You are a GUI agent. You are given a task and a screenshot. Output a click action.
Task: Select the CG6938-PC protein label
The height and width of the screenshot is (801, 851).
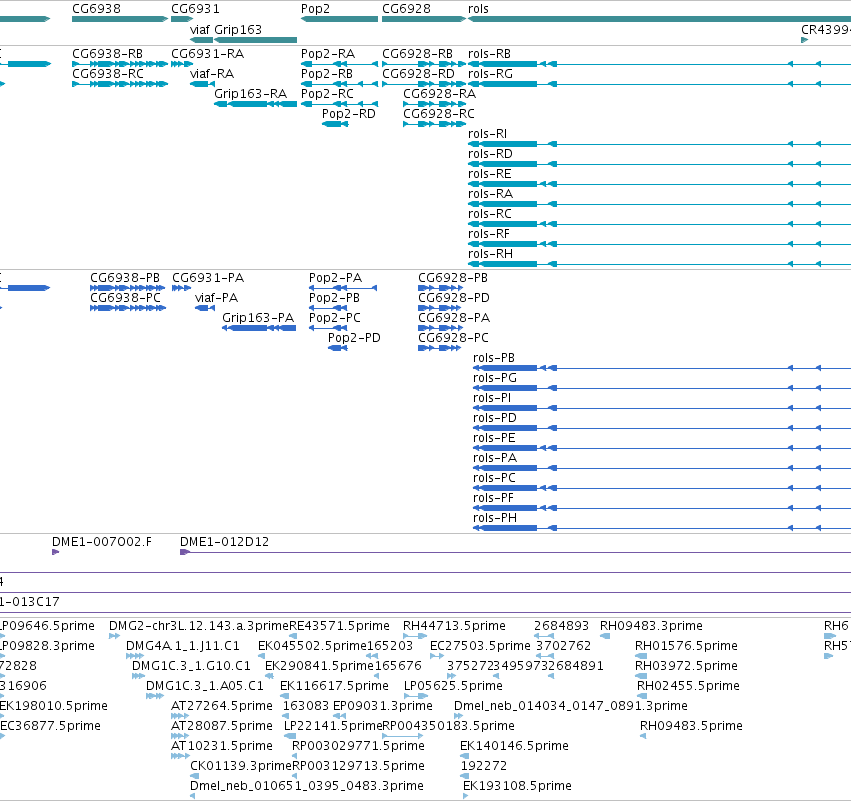point(125,298)
